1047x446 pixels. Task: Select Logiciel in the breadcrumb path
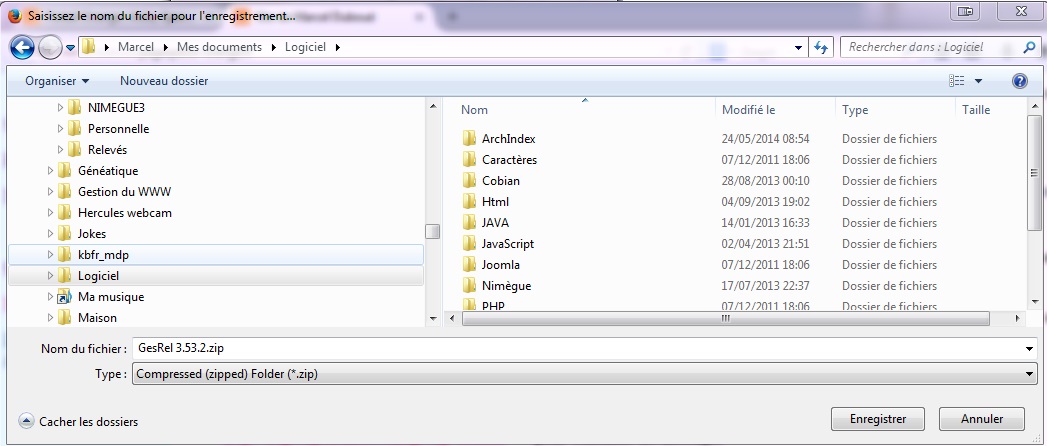point(305,47)
